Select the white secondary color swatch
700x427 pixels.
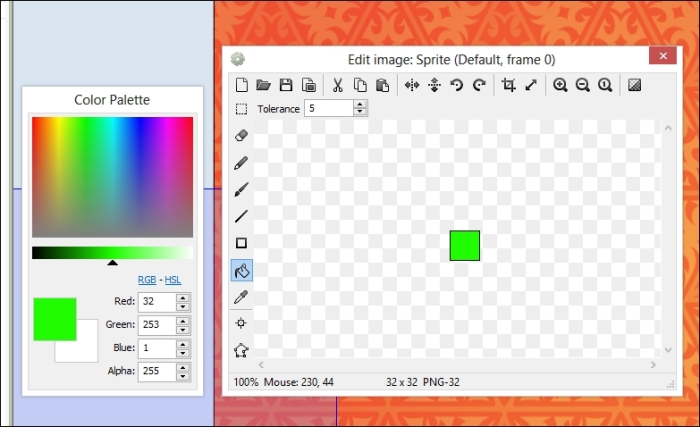pyautogui.click(x=87, y=352)
